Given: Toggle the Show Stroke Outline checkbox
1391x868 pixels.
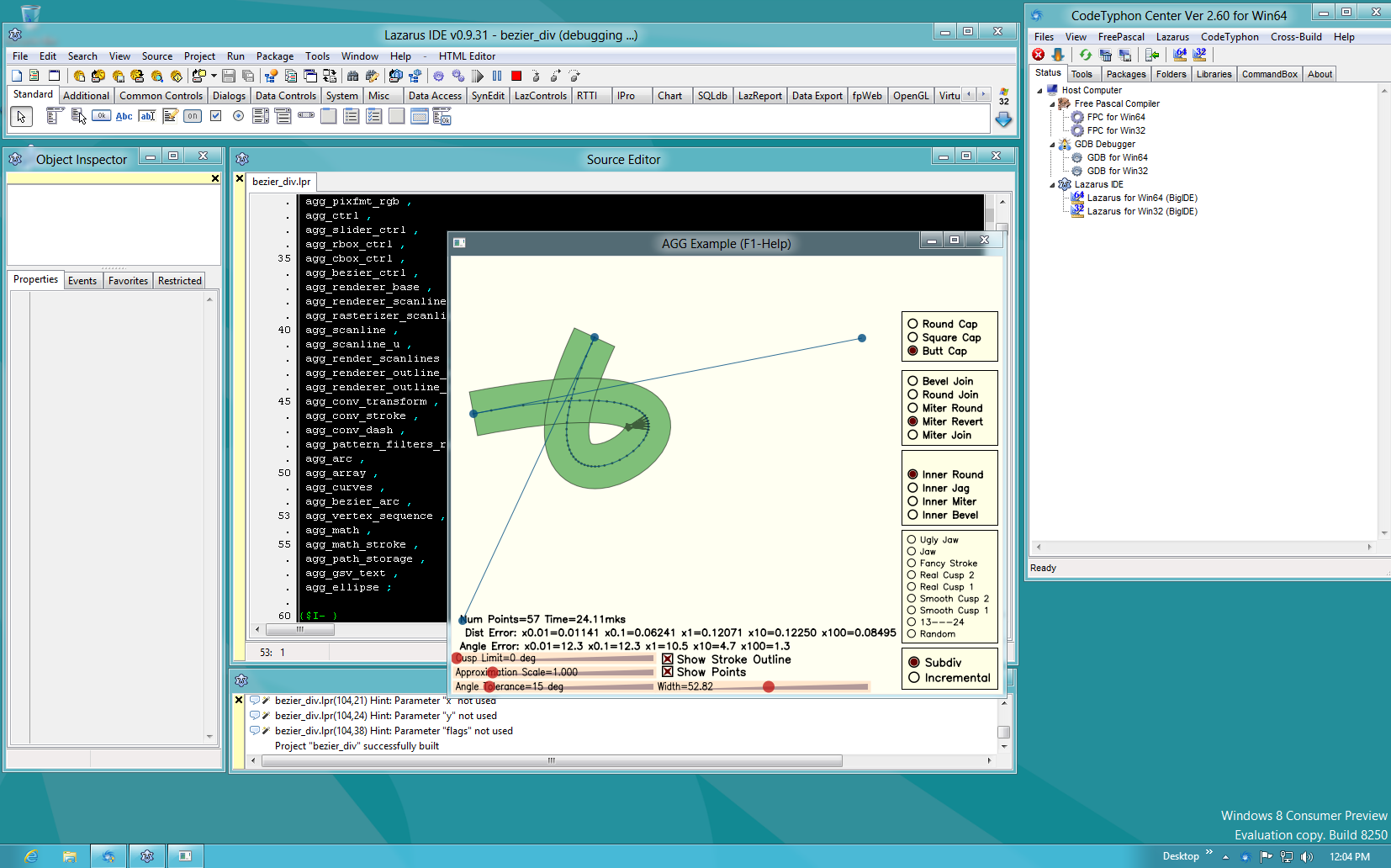Looking at the screenshot, I should pos(668,659).
